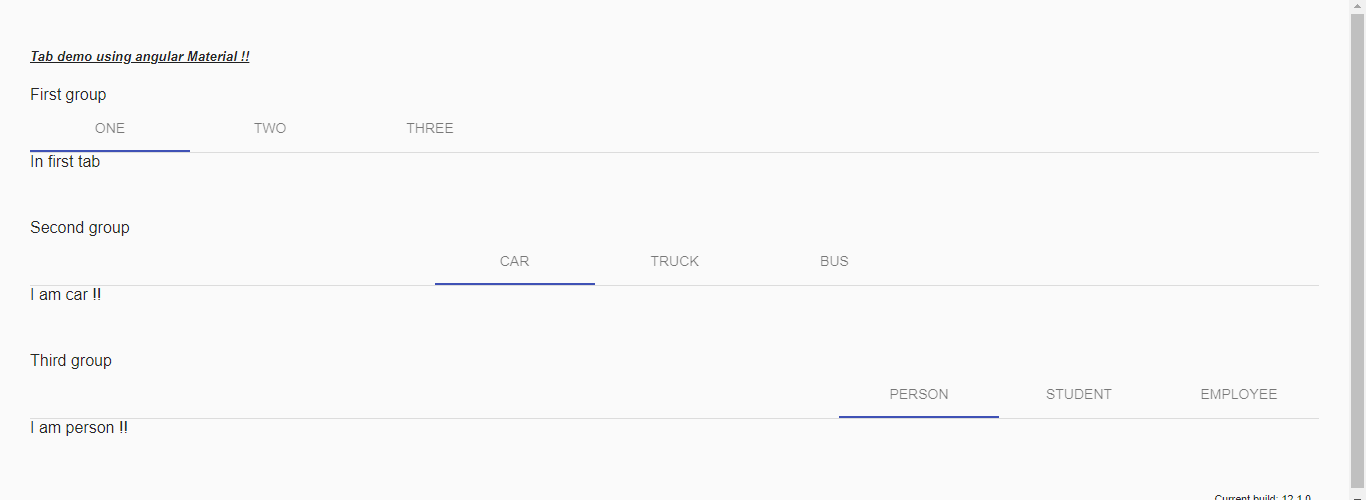1366x500 pixels.
Task: Switch to the STUDENT tab
Action: pyautogui.click(x=1079, y=394)
